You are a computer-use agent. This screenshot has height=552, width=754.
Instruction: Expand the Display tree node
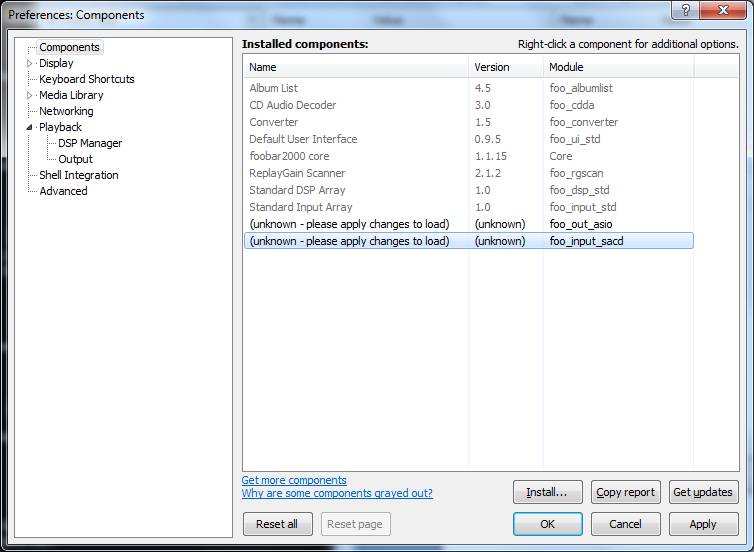(29, 63)
